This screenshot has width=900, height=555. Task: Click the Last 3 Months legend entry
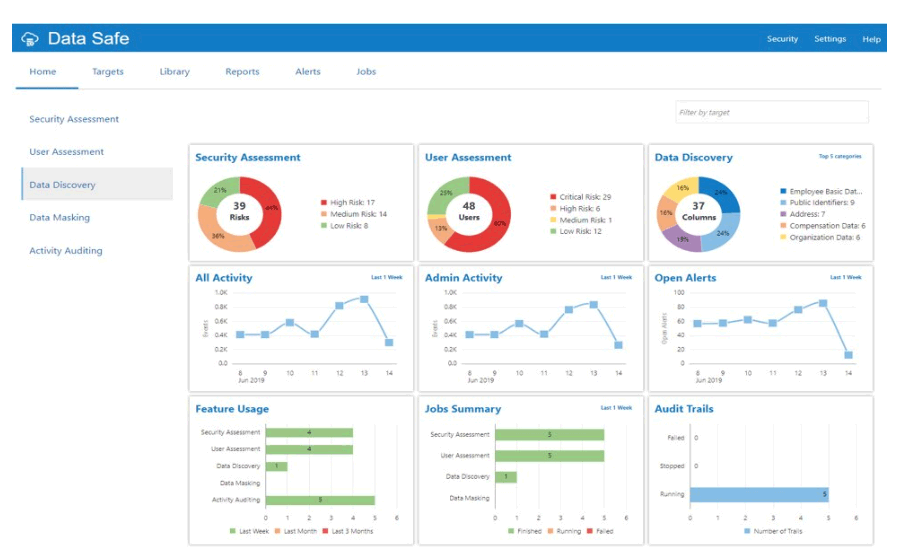coord(348,531)
